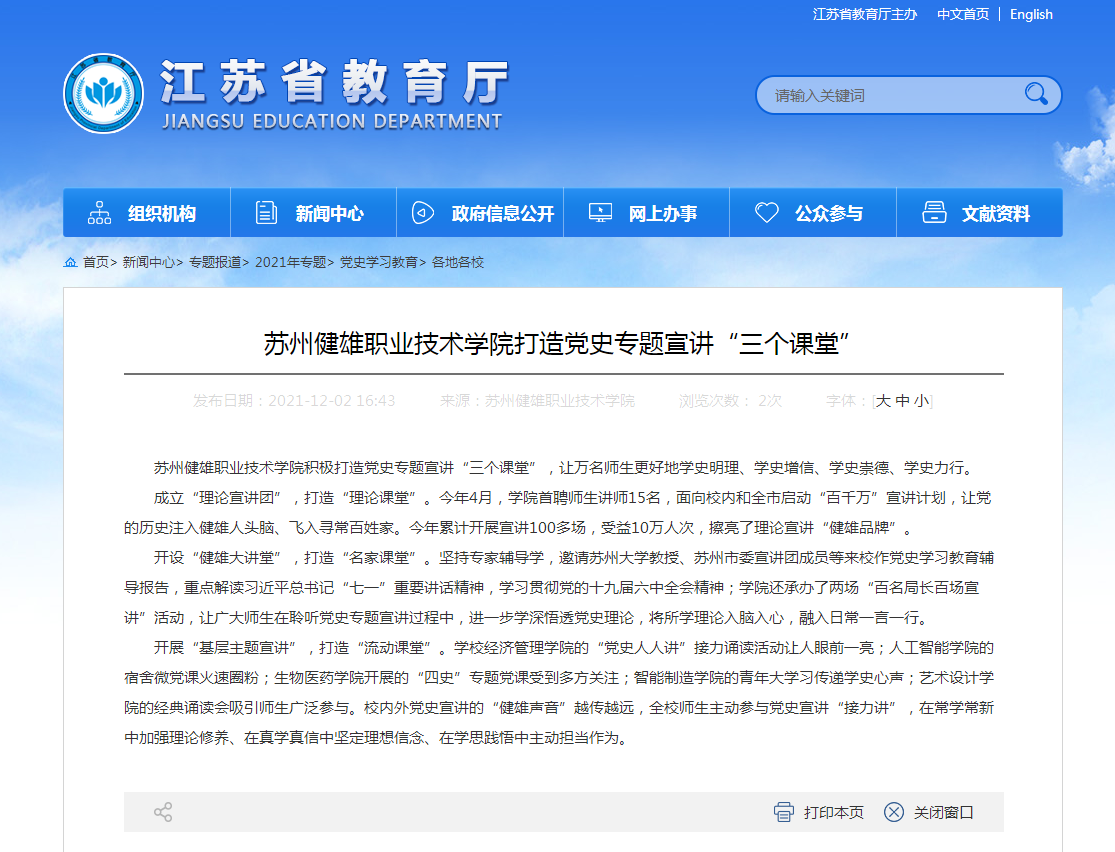Click the 组织机构 organization chart icon

(99, 213)
